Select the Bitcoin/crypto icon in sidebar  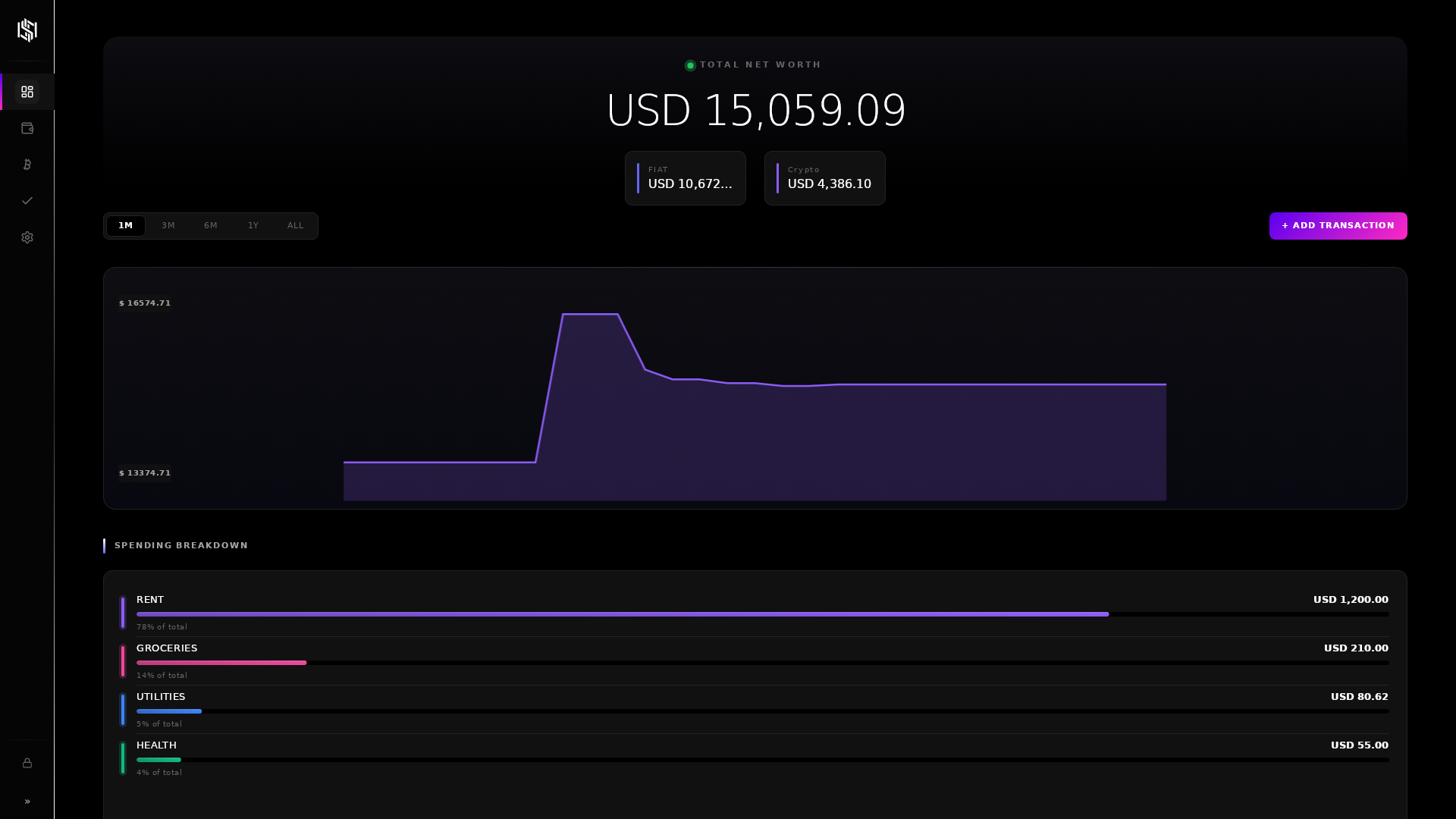(x=27, y=165)
